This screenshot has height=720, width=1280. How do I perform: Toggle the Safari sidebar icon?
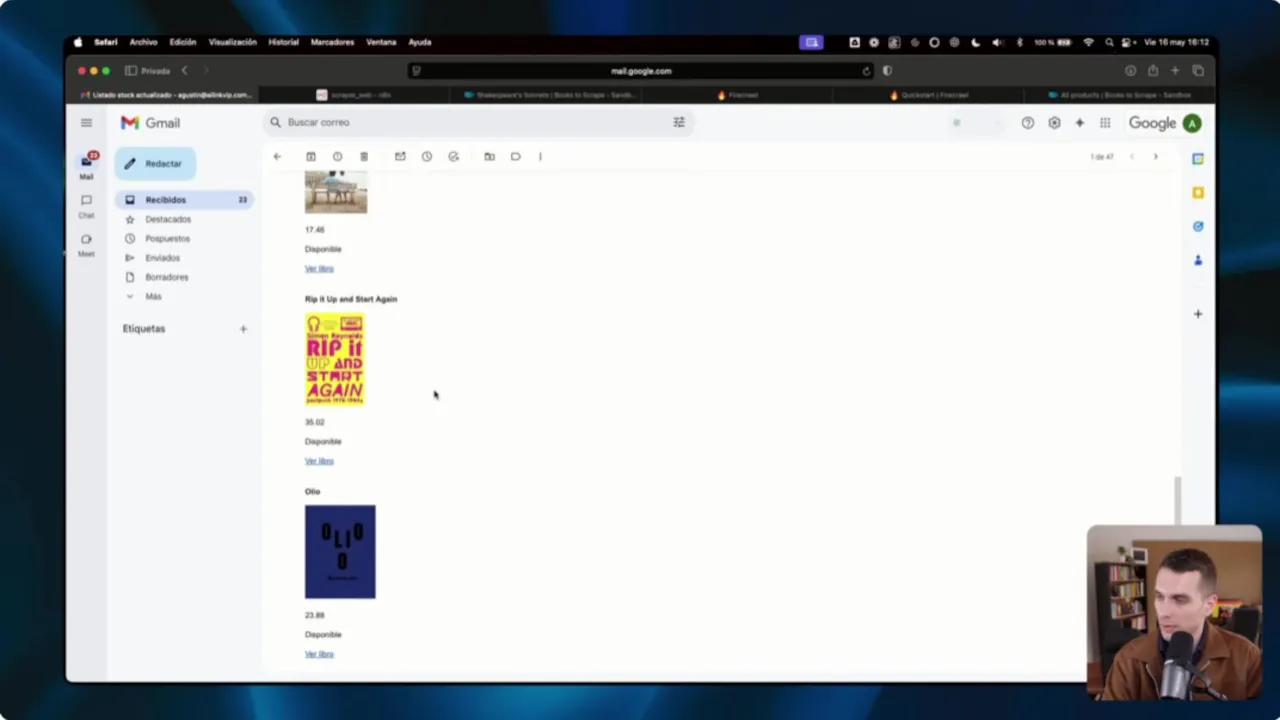pos(131,71)
